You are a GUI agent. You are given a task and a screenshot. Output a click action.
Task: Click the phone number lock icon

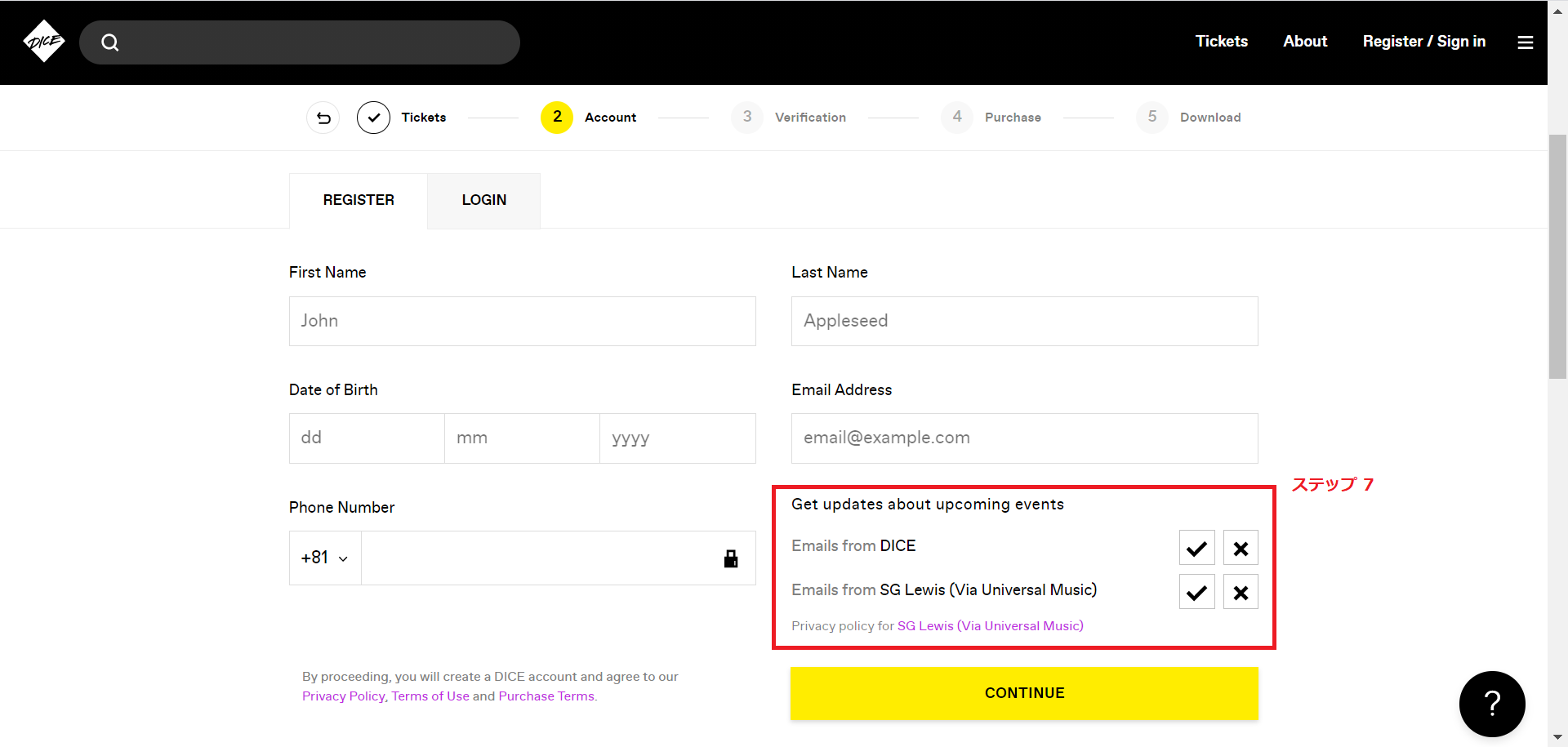731,558
